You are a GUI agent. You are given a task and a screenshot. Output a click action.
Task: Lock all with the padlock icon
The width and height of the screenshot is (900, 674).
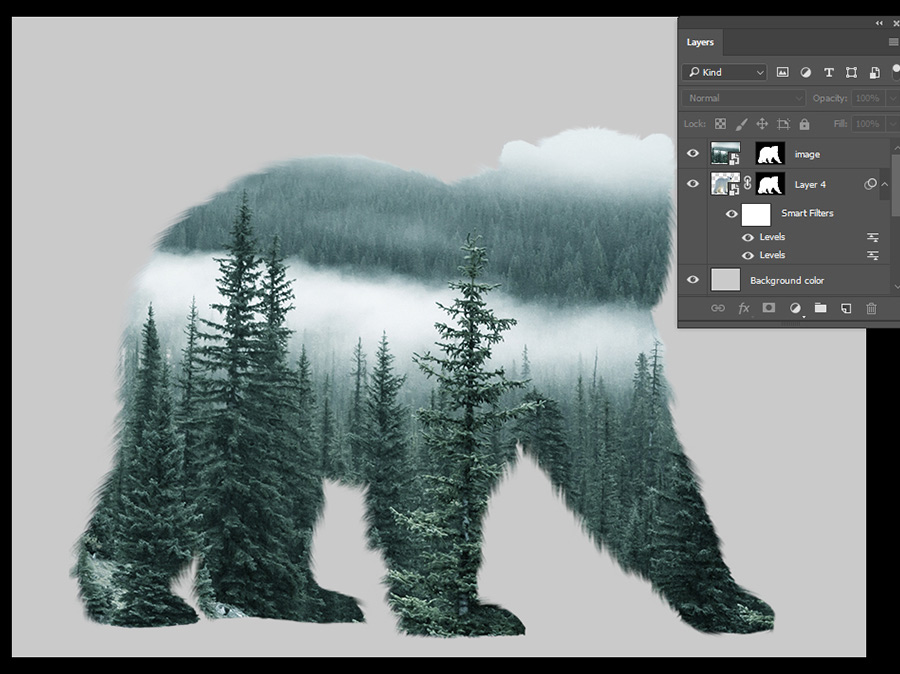[x=805, y=124]
